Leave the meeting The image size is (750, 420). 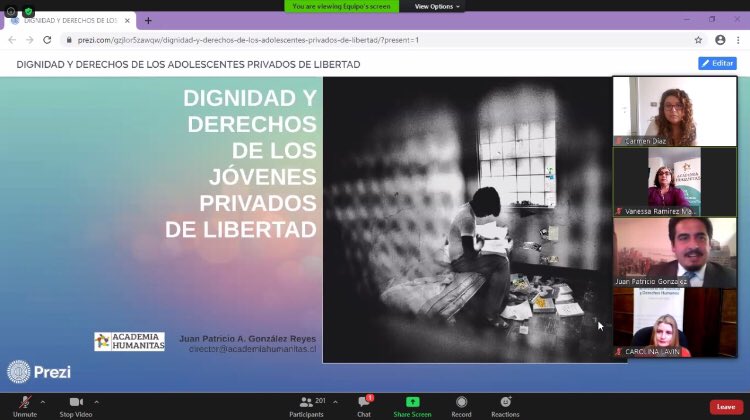pyautogui.click(x=726, y=407)
